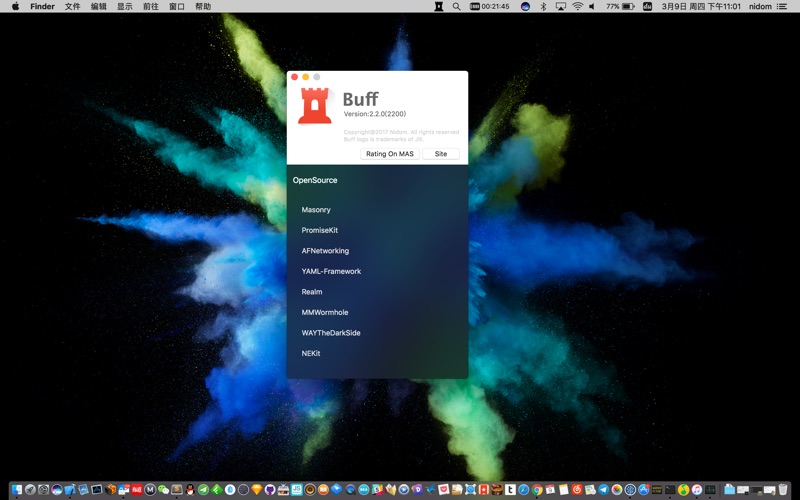The image size is (800, 500).
Task: Click the Rating On MAS button
Action: point(390,154)
